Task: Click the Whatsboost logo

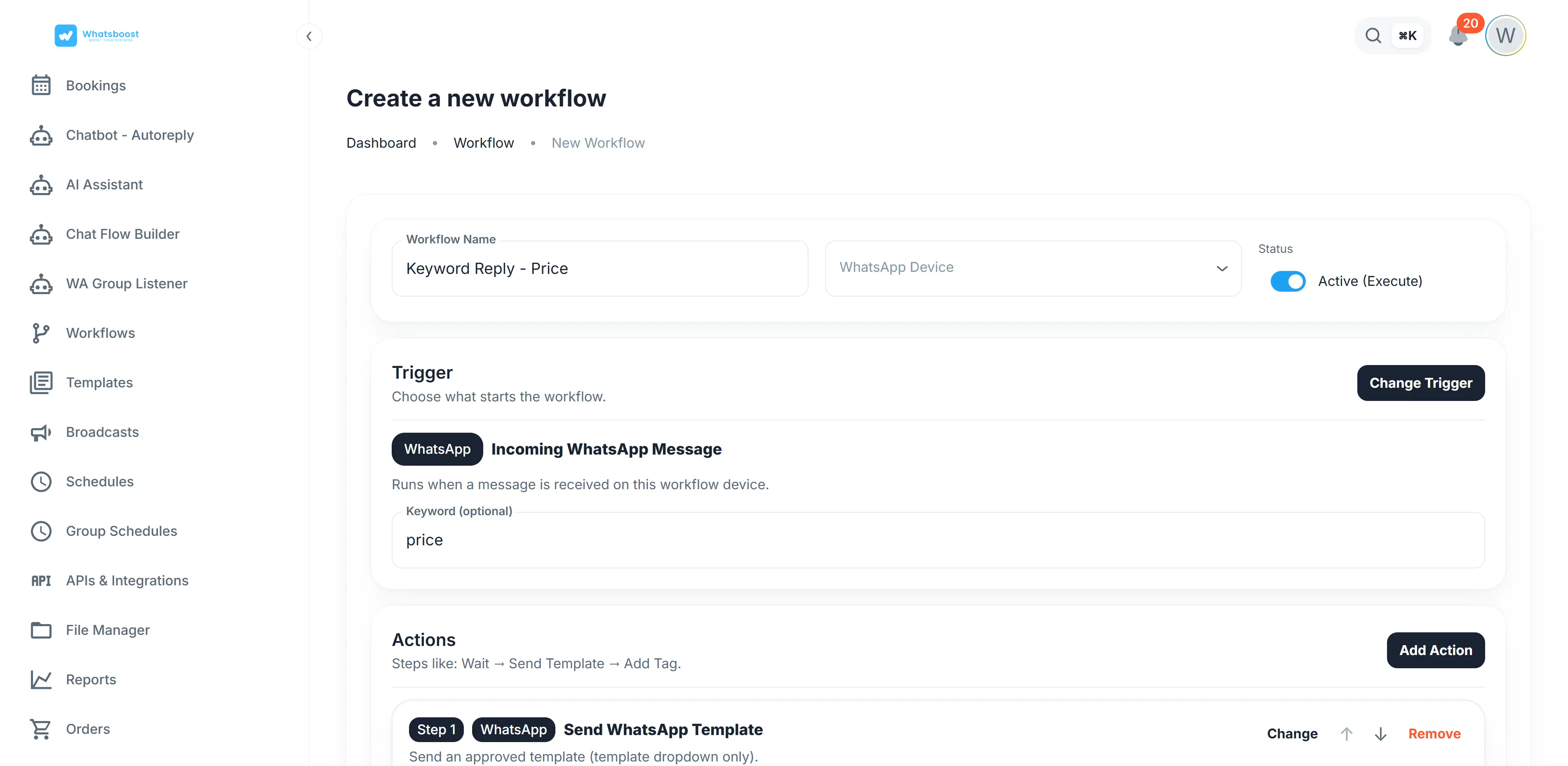Action: 97,35
